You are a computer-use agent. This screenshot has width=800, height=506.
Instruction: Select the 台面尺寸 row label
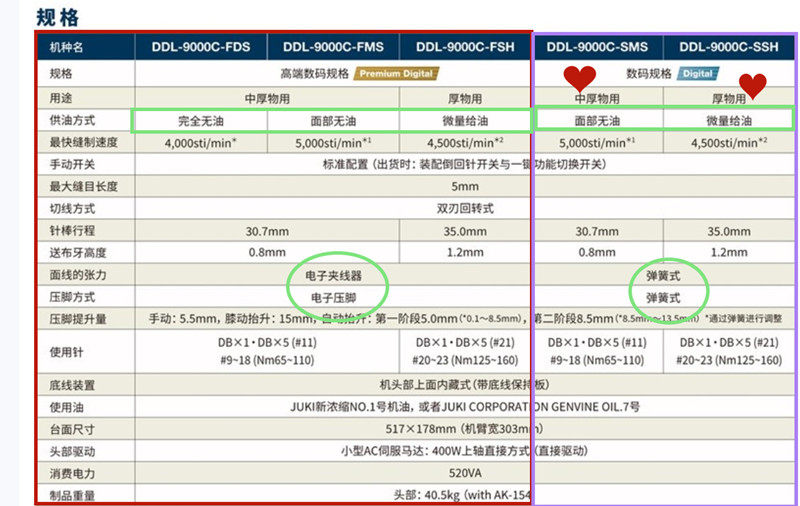tap(72, 429)
